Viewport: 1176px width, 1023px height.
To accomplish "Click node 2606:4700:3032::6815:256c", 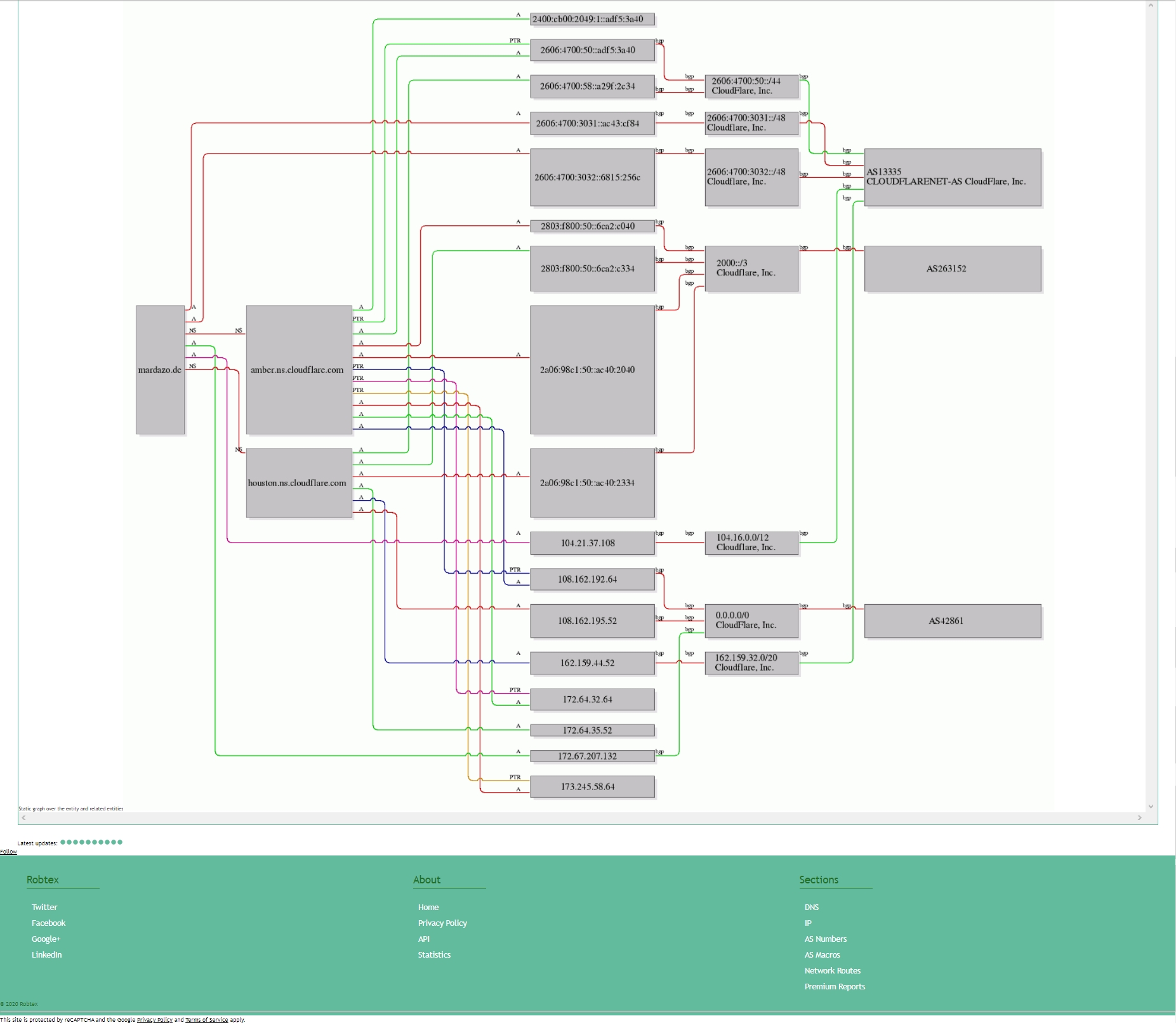I will point(592,177).
